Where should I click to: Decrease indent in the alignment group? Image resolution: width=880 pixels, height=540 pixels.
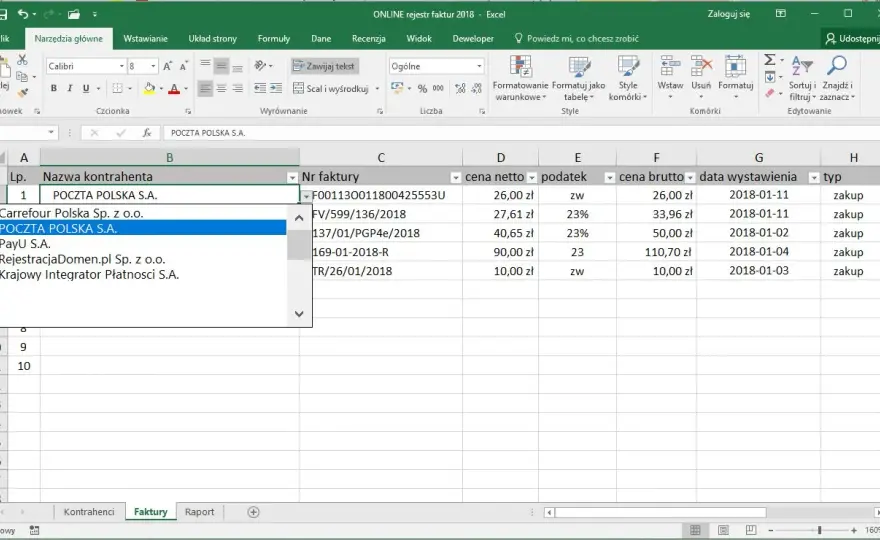tap(260, 88)
